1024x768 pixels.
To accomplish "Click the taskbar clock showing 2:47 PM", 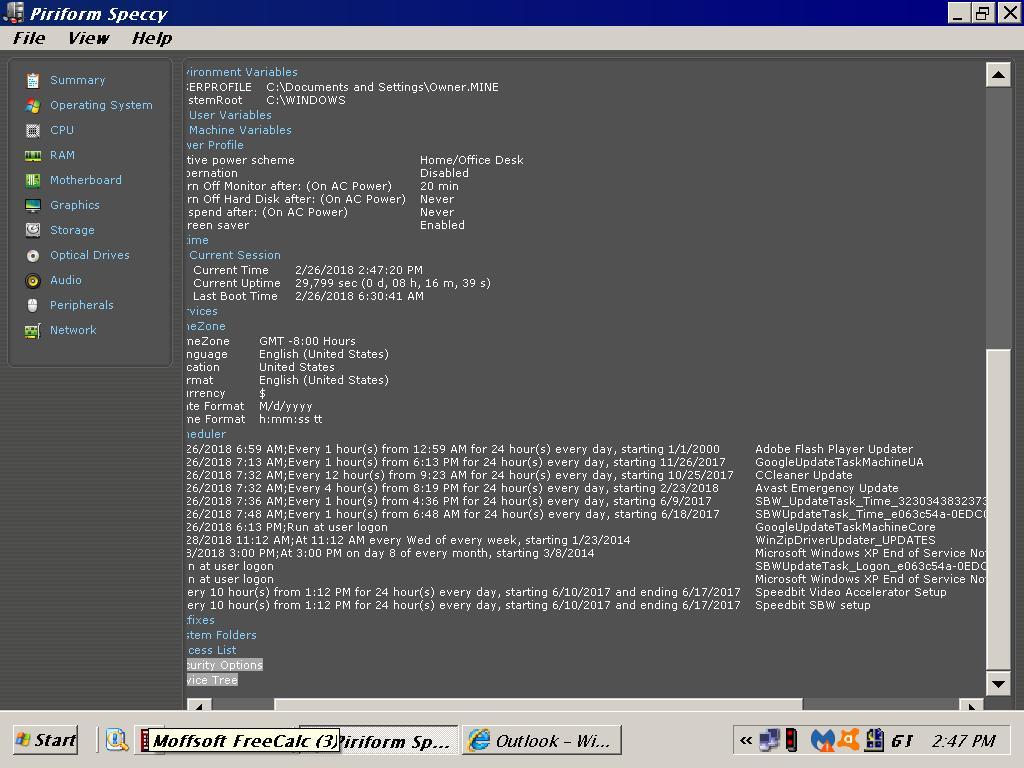I will [963, 741].
